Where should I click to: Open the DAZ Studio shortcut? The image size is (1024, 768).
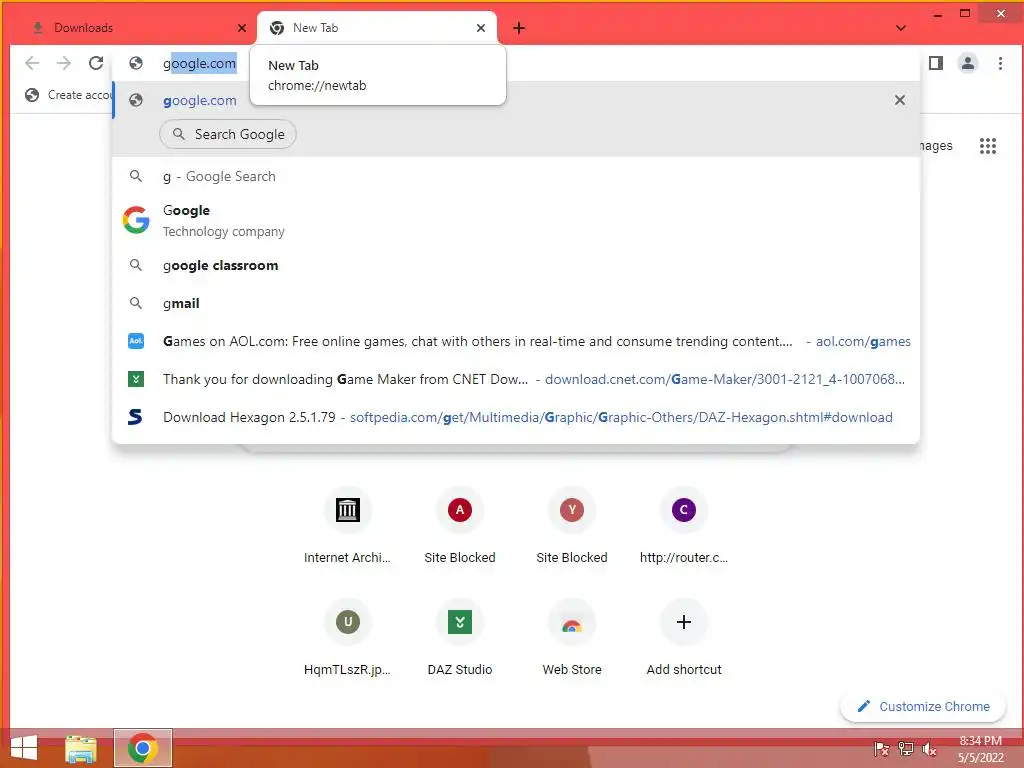pyautogui.click(x=460, y=638)
